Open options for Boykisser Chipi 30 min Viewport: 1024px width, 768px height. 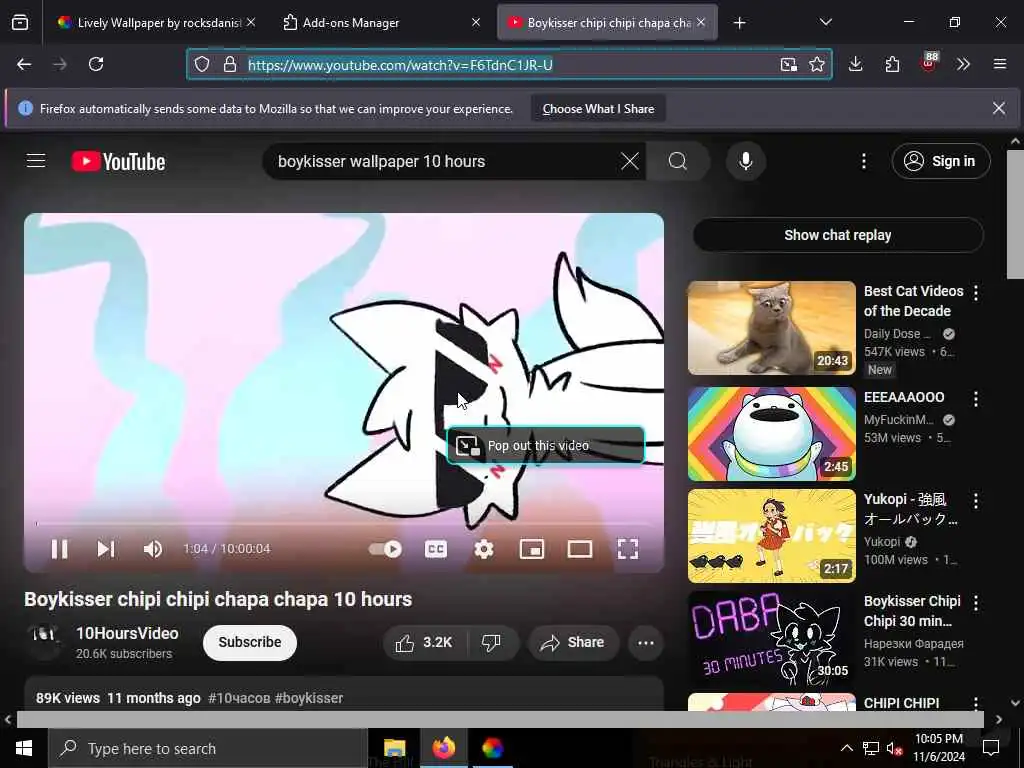click(976, 603)
